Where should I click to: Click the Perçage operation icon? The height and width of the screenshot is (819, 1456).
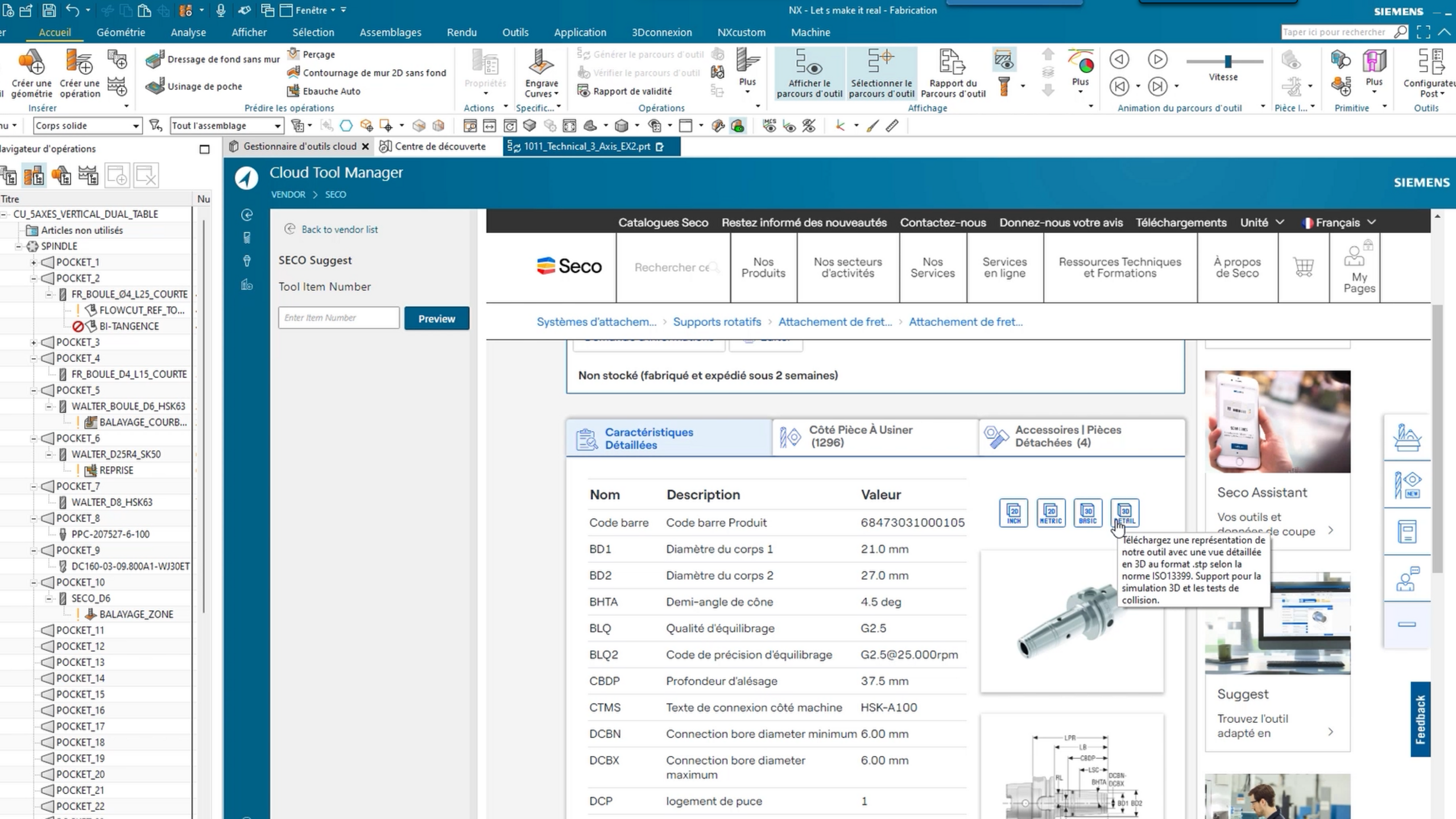point(293,54)
